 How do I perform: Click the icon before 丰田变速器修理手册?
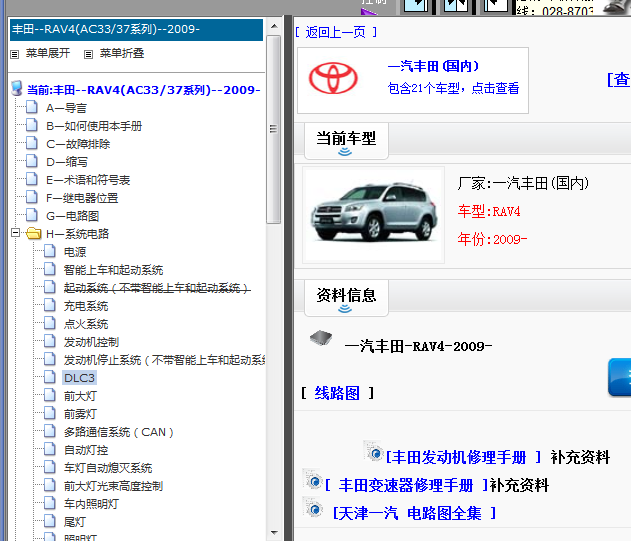coord(312,479)
